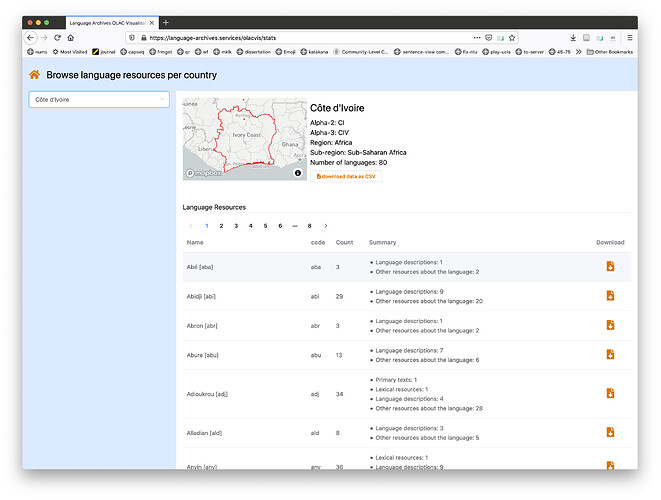The image size is (661, 500).
Task: Go to page 2 of language resources
Action: click(x=221, y=226)
